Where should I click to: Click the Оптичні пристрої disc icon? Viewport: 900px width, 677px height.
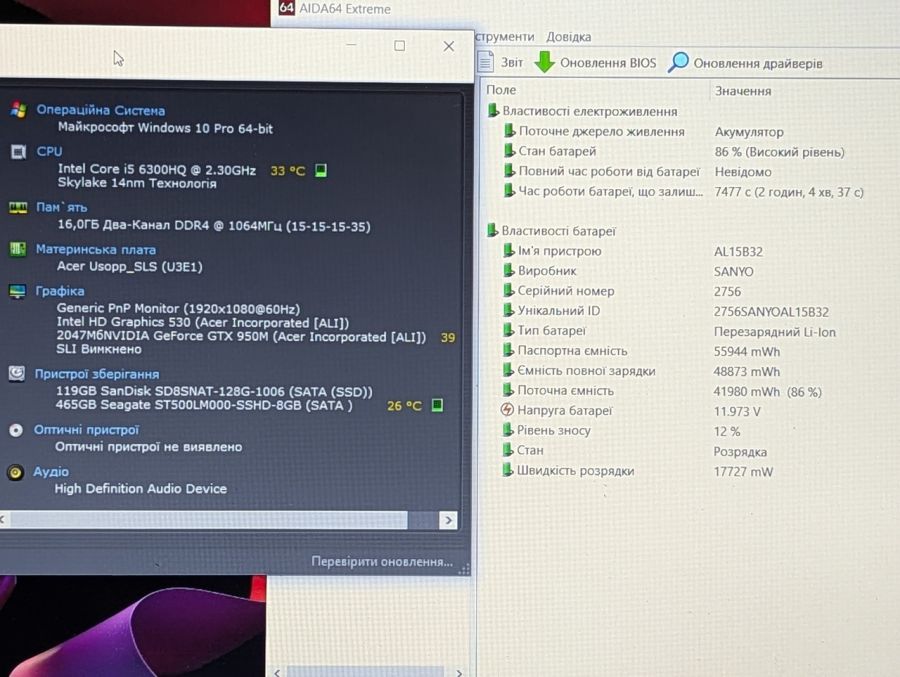tap(16, 430)
